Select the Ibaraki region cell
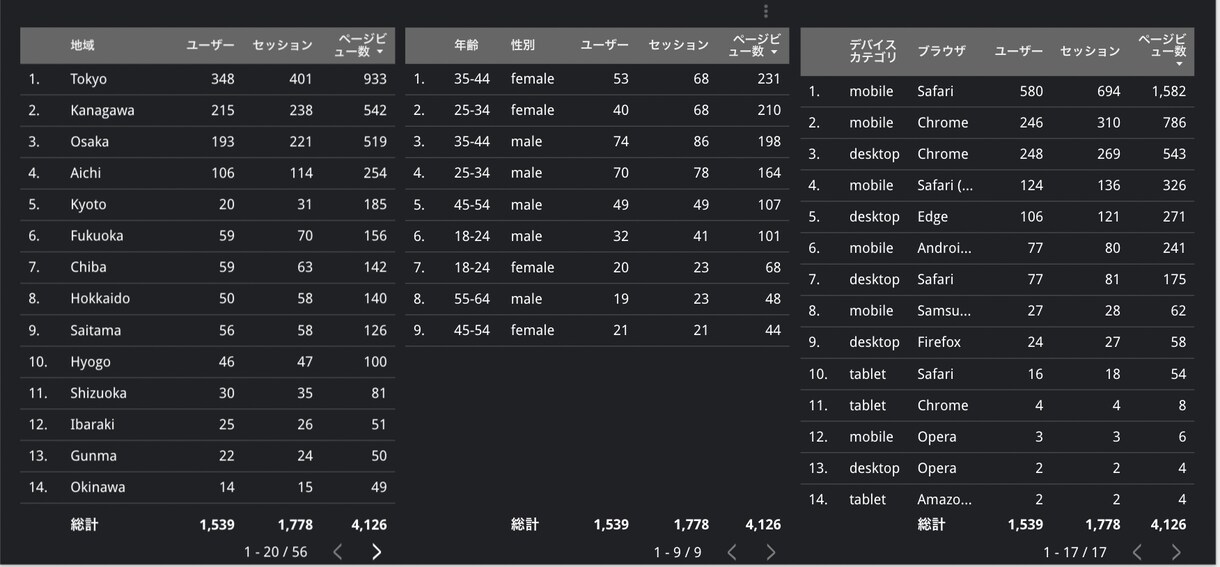The image size is (1220, 567). coord(92,424)
